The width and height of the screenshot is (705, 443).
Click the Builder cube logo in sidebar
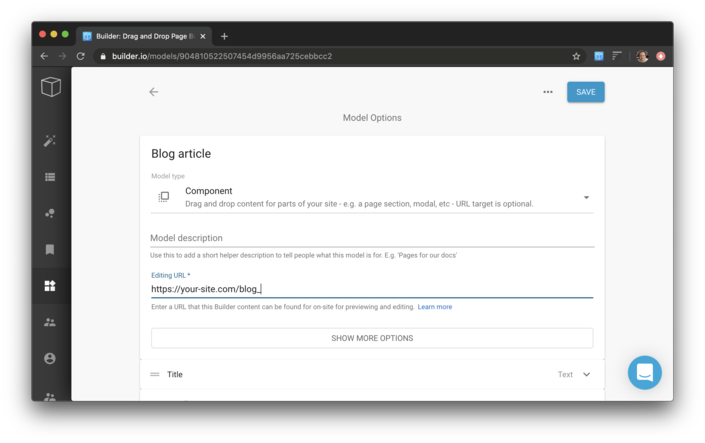51,86
